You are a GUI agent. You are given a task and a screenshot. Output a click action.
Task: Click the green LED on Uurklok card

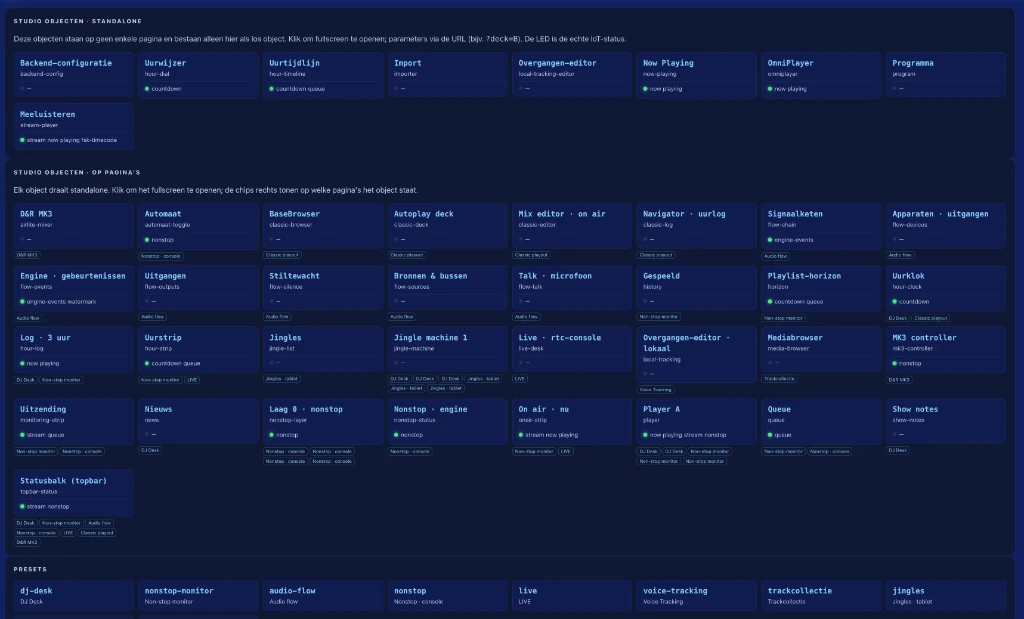(895, 302)
